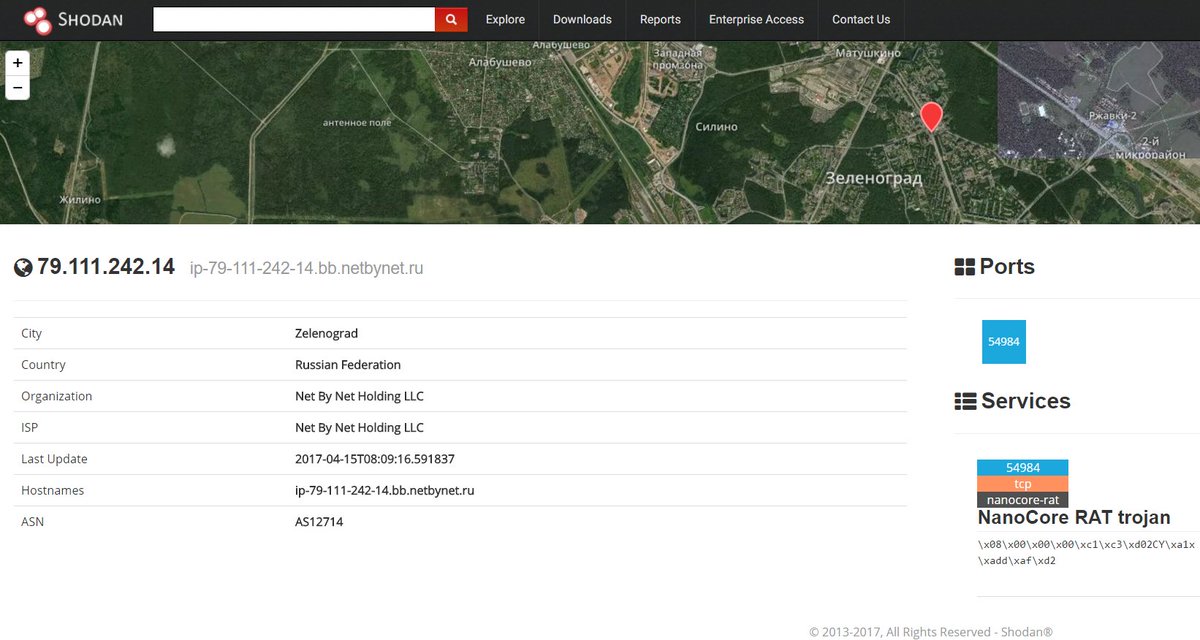Click the Shodan logo
The image size is (1200, 640).
[73, 19]
